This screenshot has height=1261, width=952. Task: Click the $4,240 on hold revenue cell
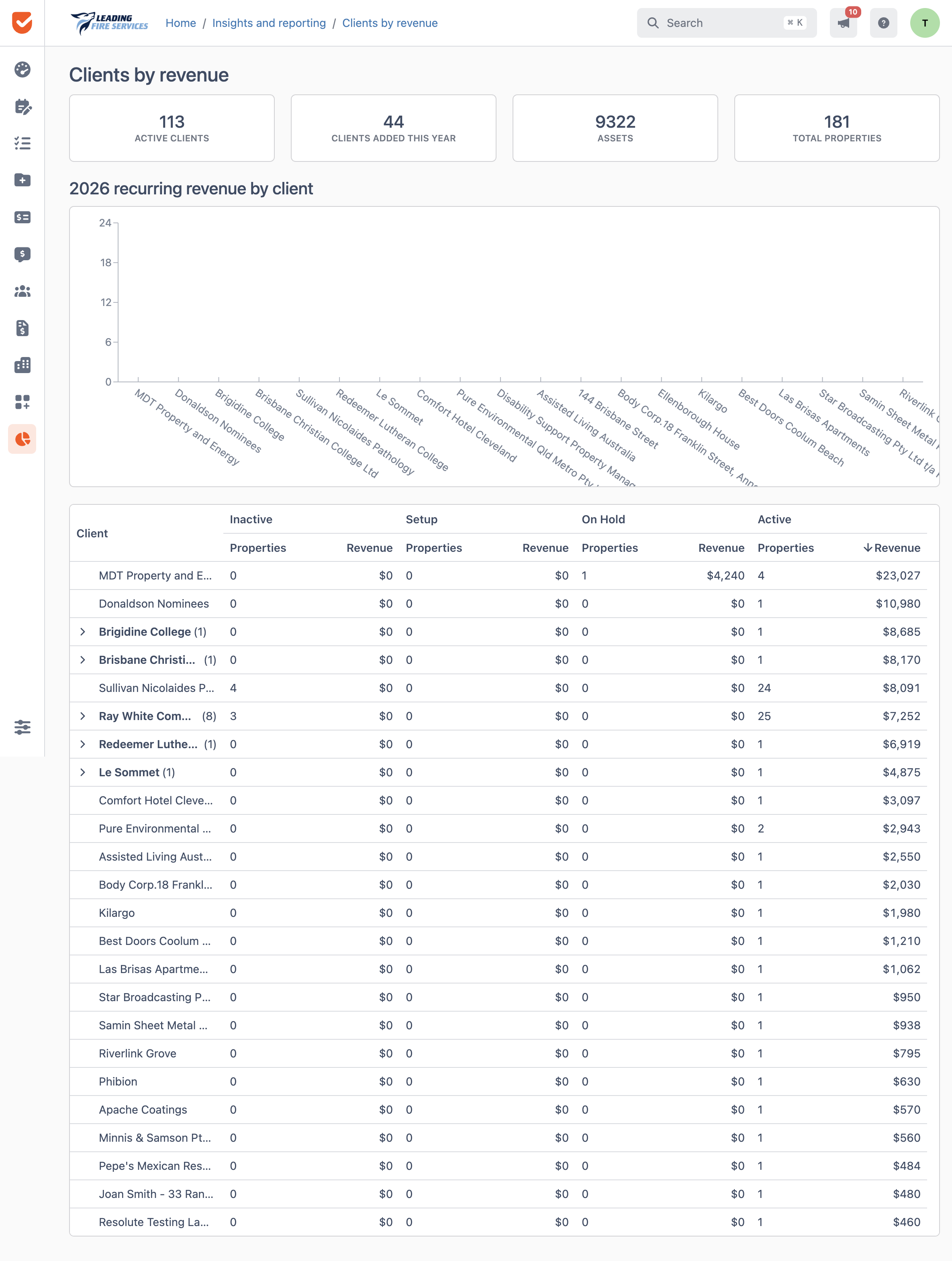pyautogui.click(x=725, y=576)
